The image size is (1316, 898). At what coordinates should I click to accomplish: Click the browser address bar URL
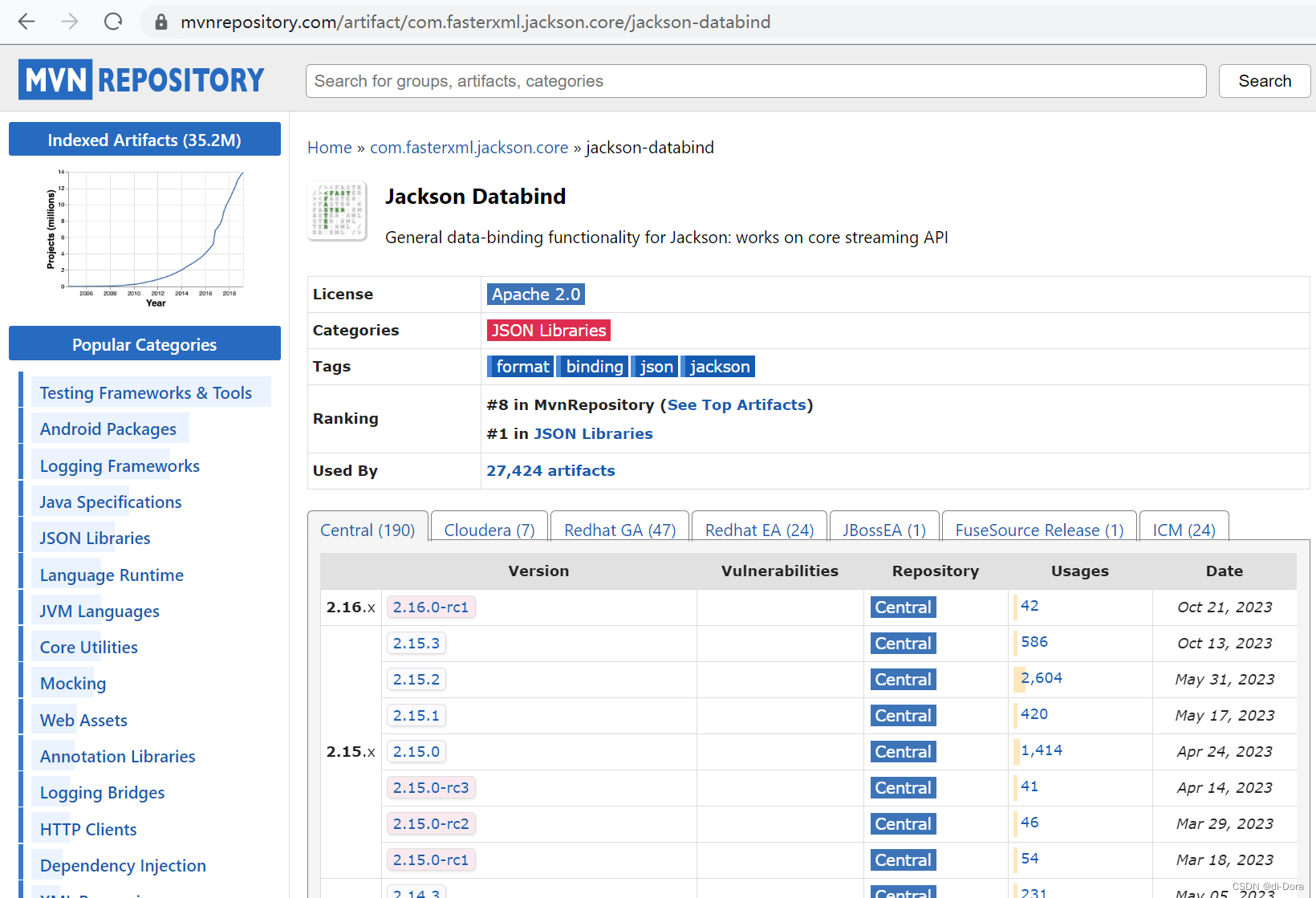[475, 22]
